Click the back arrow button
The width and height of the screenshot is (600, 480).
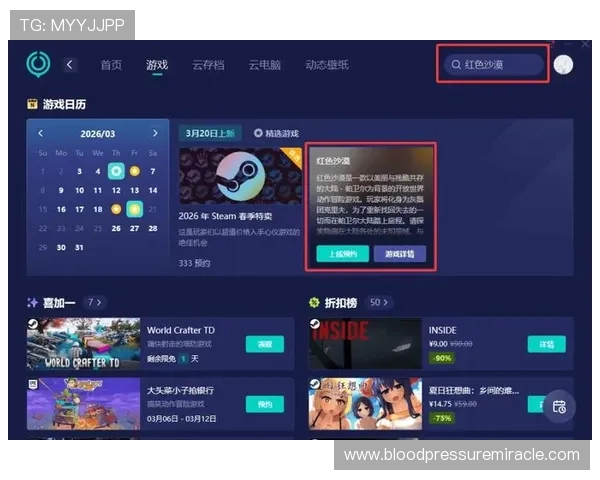tap(70, 65)
